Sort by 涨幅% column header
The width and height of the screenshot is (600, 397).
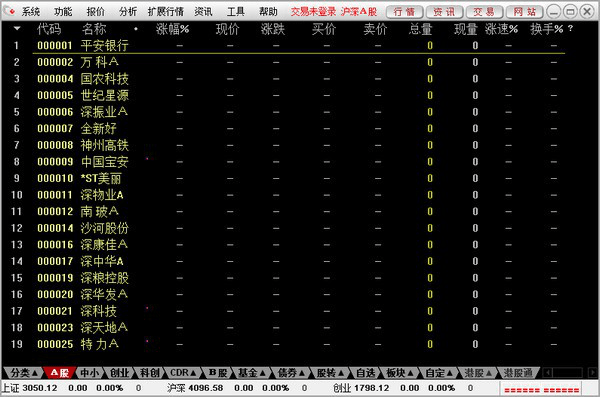[x=173, y=29]
